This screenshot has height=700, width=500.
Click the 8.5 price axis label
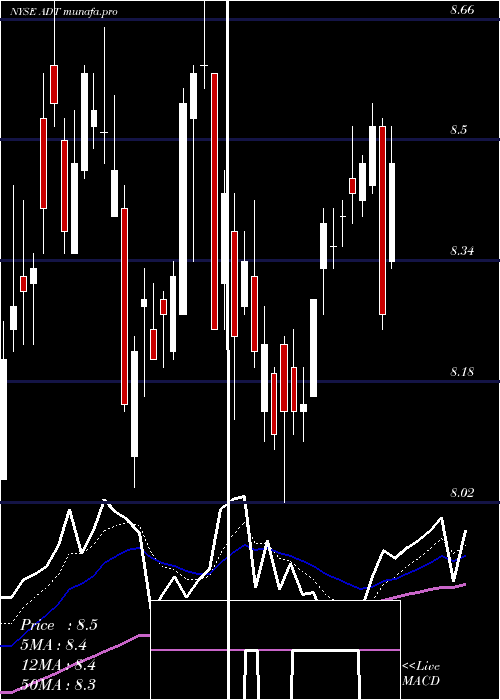point(458,130)
